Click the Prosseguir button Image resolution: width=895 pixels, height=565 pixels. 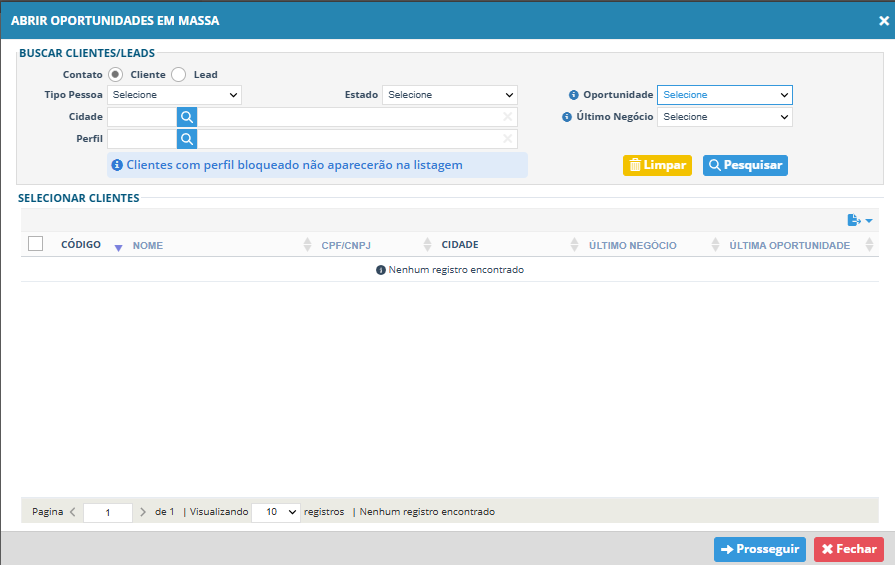pyautogui.click(x=760, y=550)
